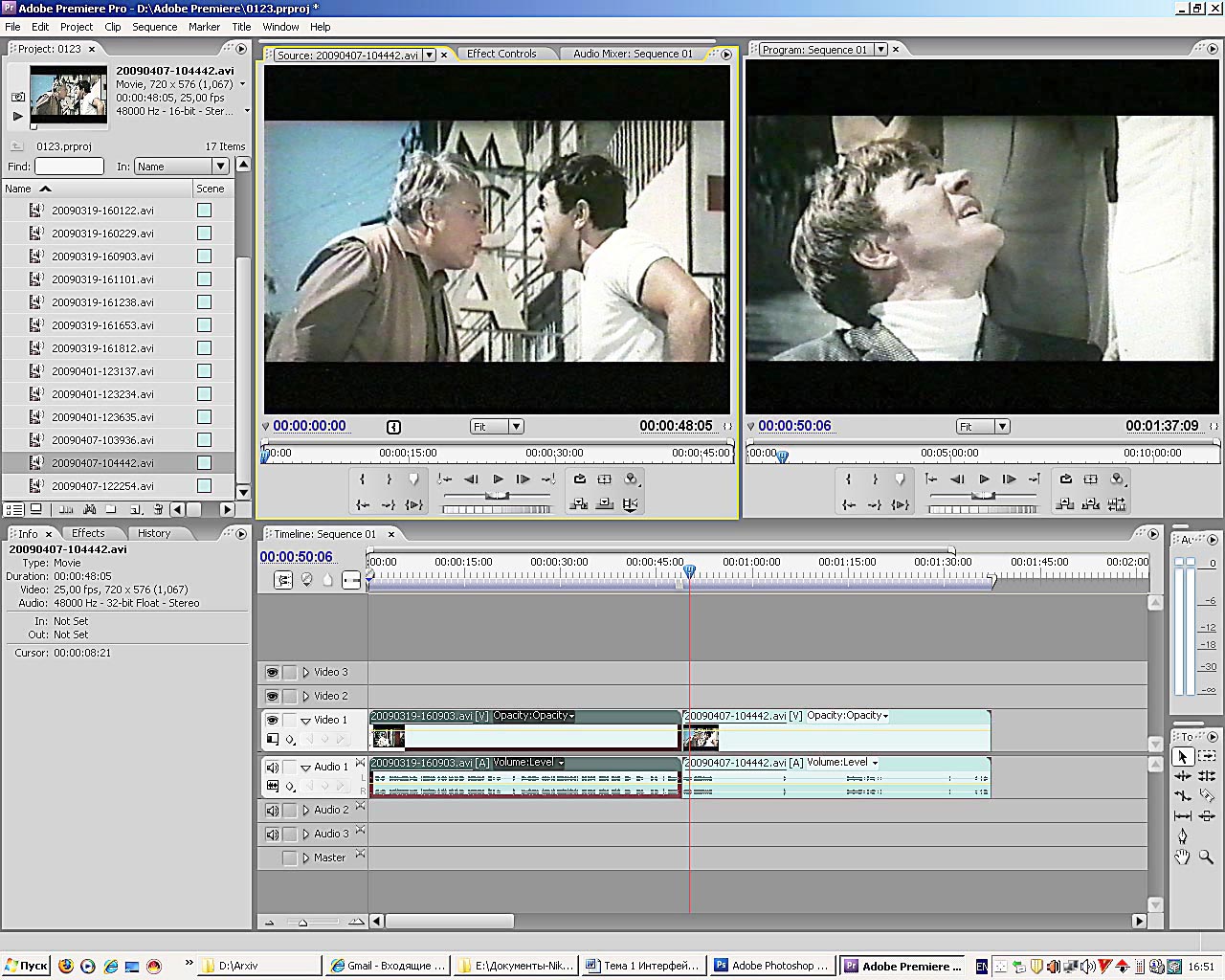
Task: Select the Pen tool
Action: (x=1182, y=836)
